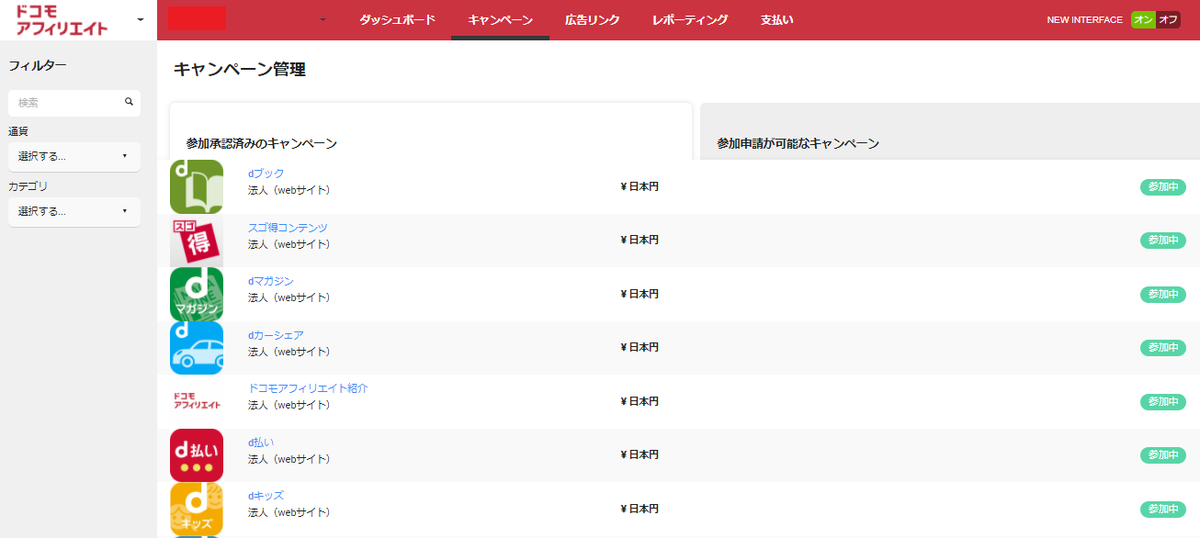
Task: Click the red account name box in header
Action: point(196,19)
